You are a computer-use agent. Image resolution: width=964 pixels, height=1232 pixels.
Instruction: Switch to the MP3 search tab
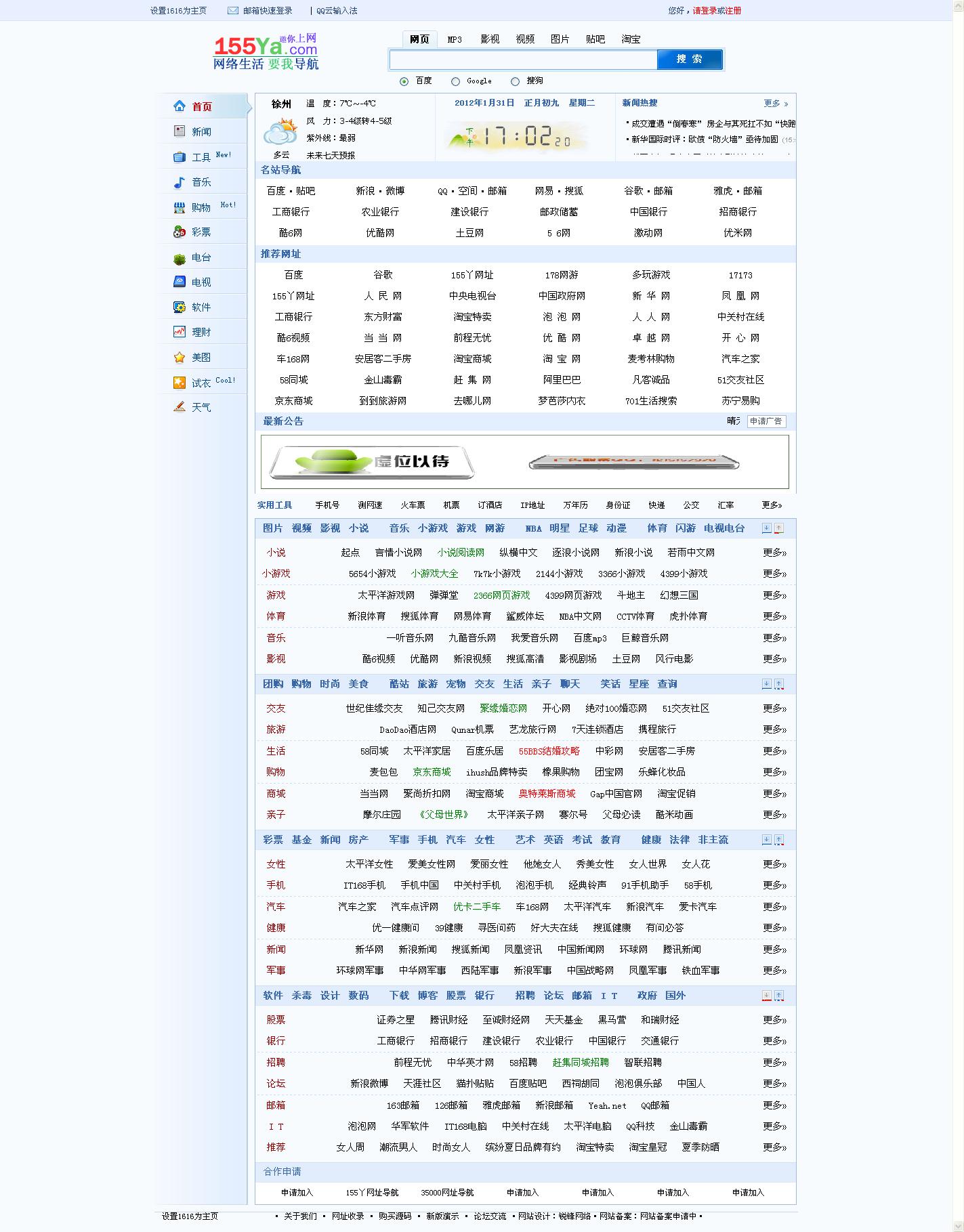pyautogui.click(x=455, y=39)
